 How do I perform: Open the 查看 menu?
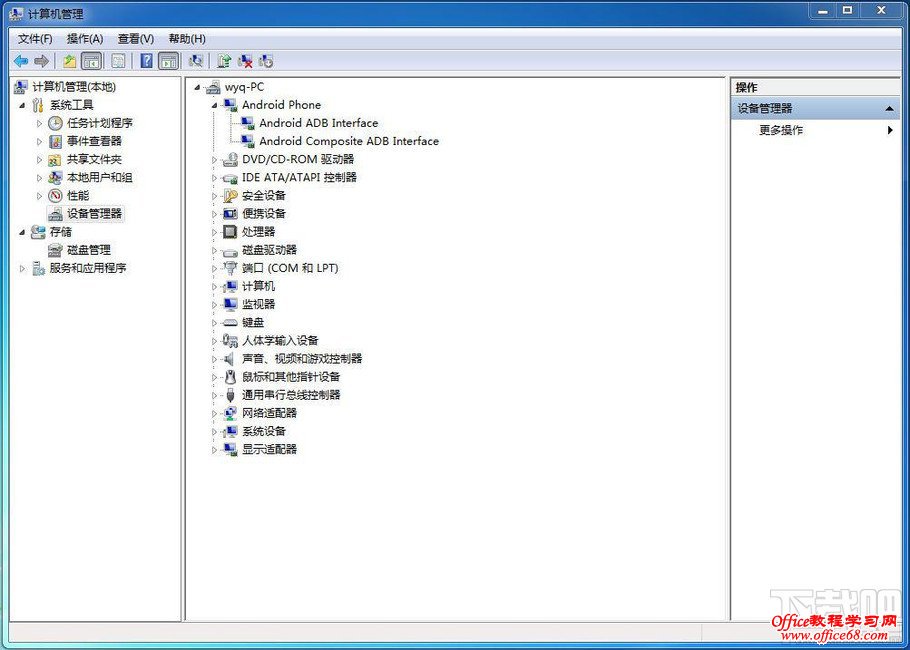(x=135, y=38)
